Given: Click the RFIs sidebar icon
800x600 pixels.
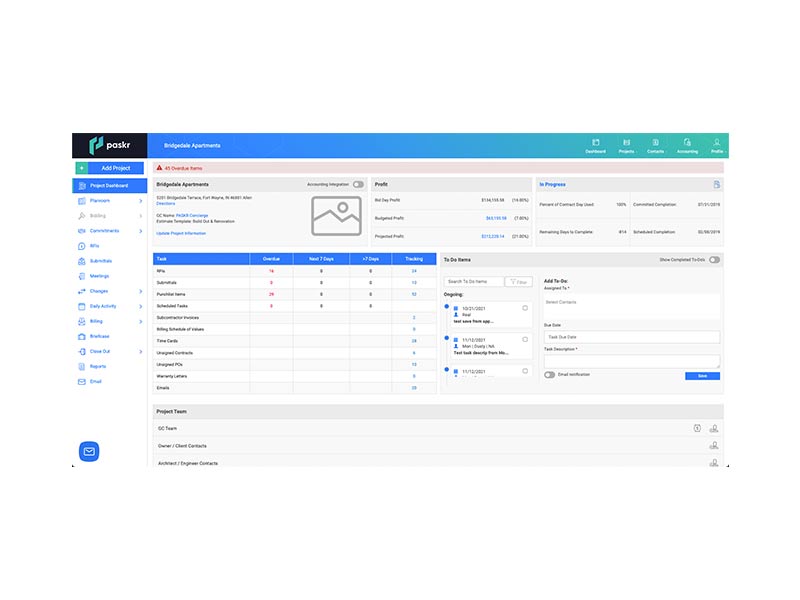Looking at the screenshot, I should coord(82,246).
